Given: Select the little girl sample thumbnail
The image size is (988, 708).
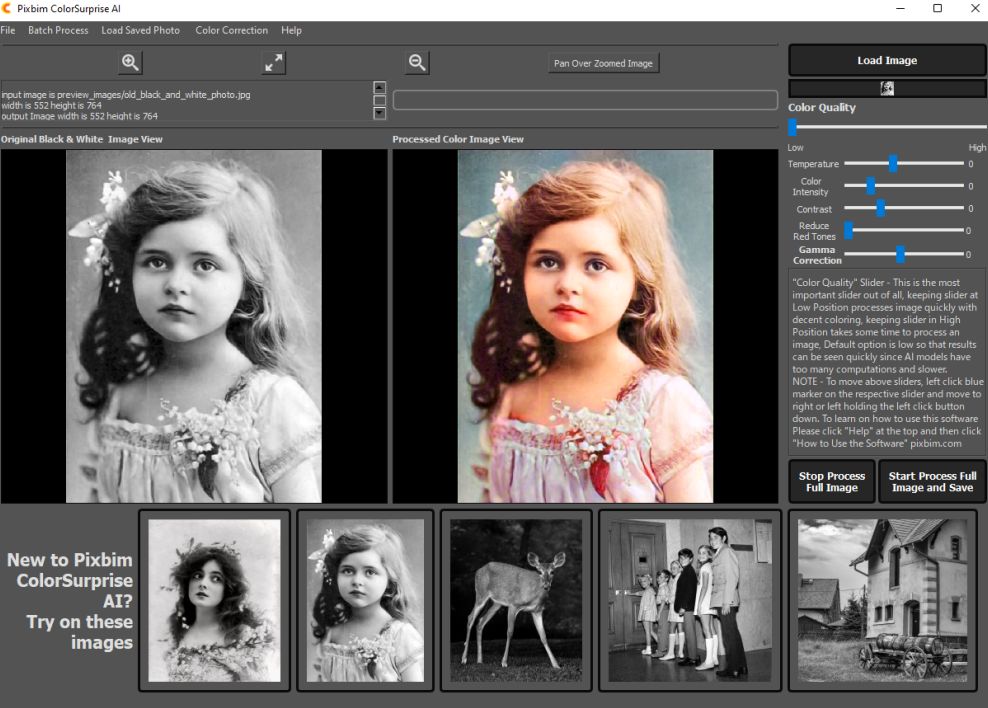Looking at the screenshot, I should click(x=365, y=600).
